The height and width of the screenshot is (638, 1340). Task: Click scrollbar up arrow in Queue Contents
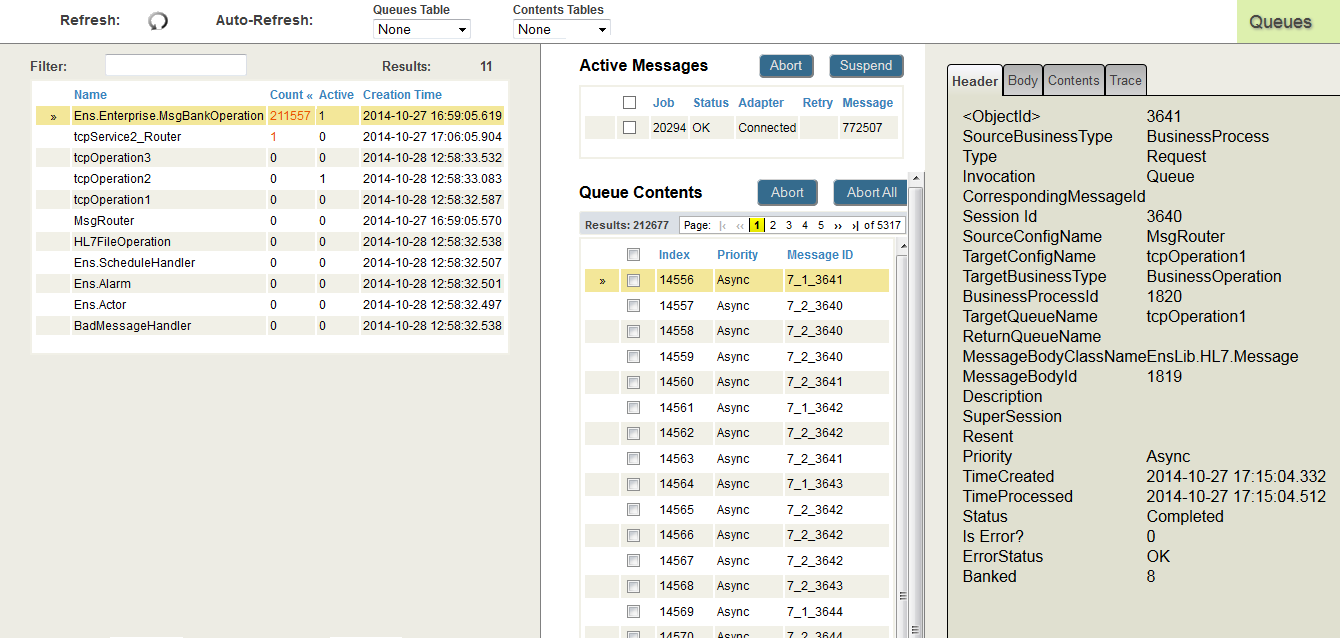click(x=901, y=246)
